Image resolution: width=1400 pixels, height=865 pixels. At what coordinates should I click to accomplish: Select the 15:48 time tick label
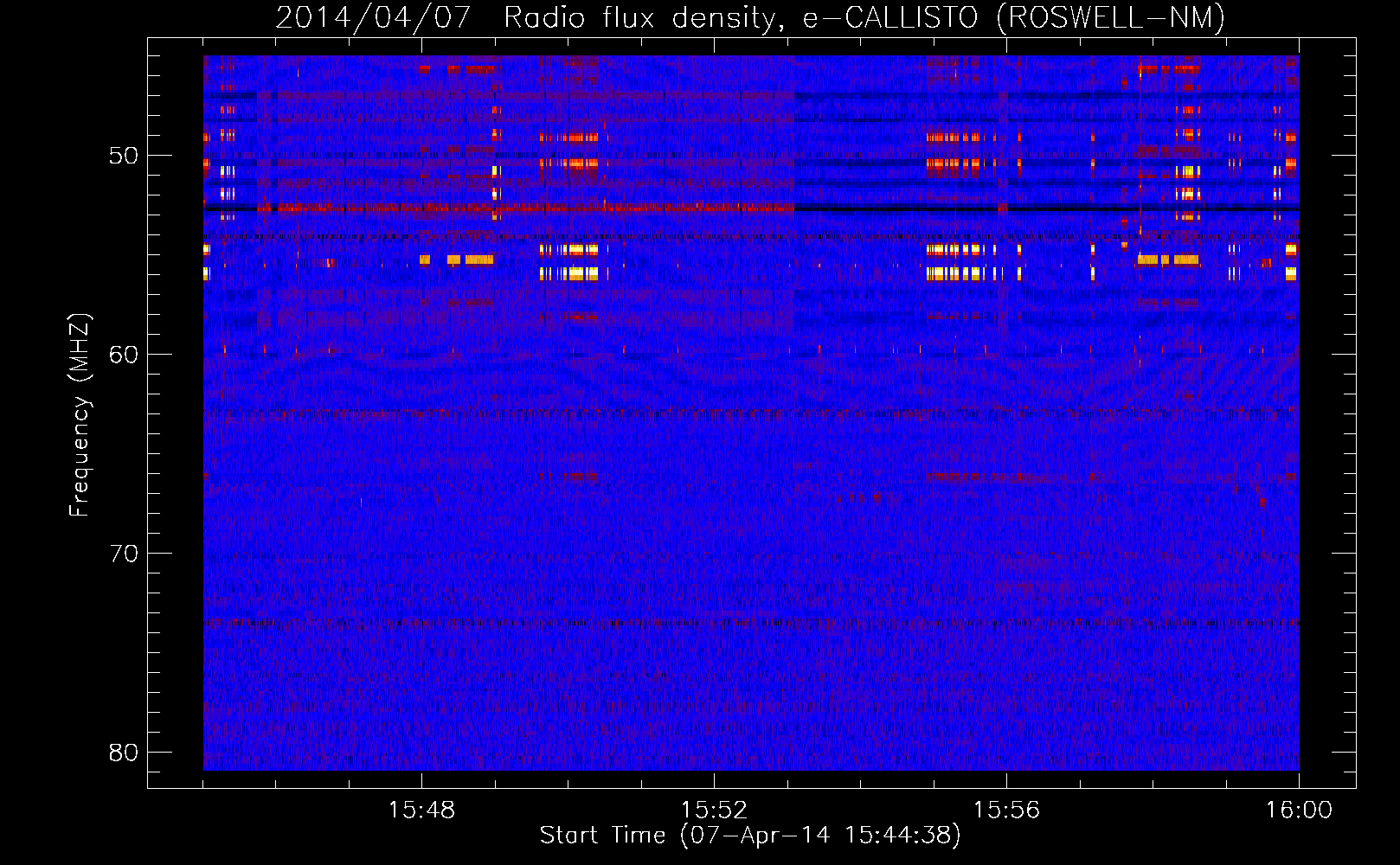421,811
